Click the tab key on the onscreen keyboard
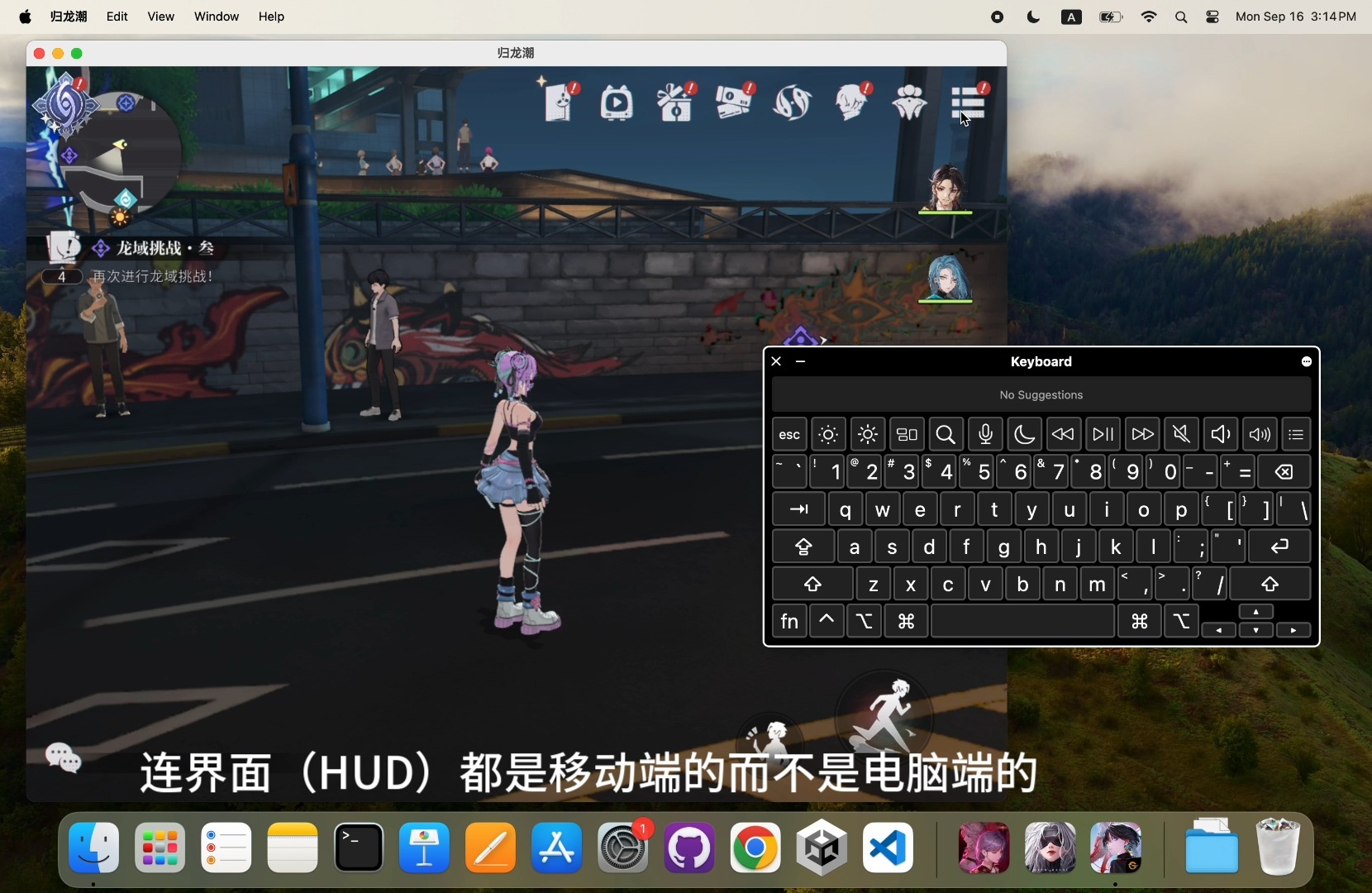 pyautogui.click(x=799, y=509)
